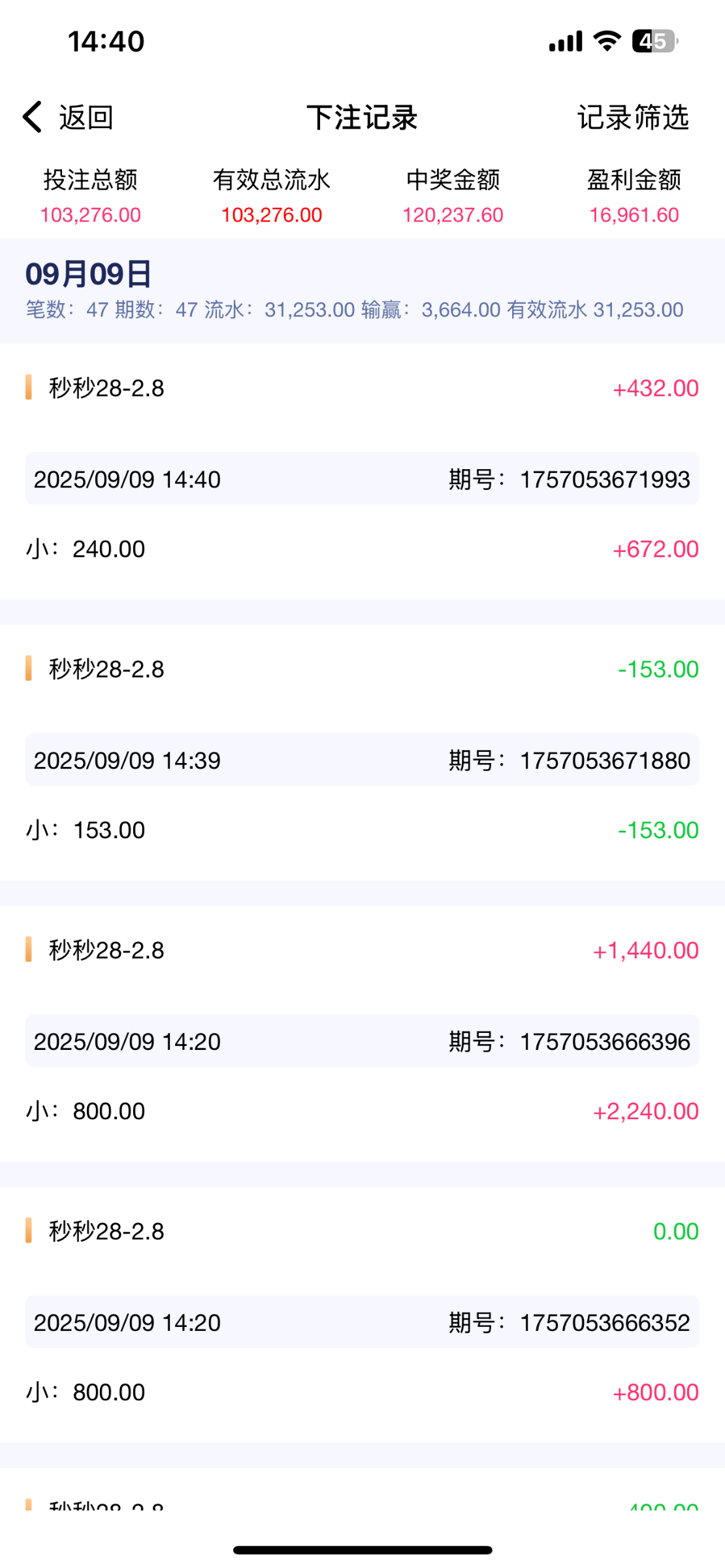Tap orange marker beside -153.00 bet
This screenshot has height=1568, width=725.
29,668
